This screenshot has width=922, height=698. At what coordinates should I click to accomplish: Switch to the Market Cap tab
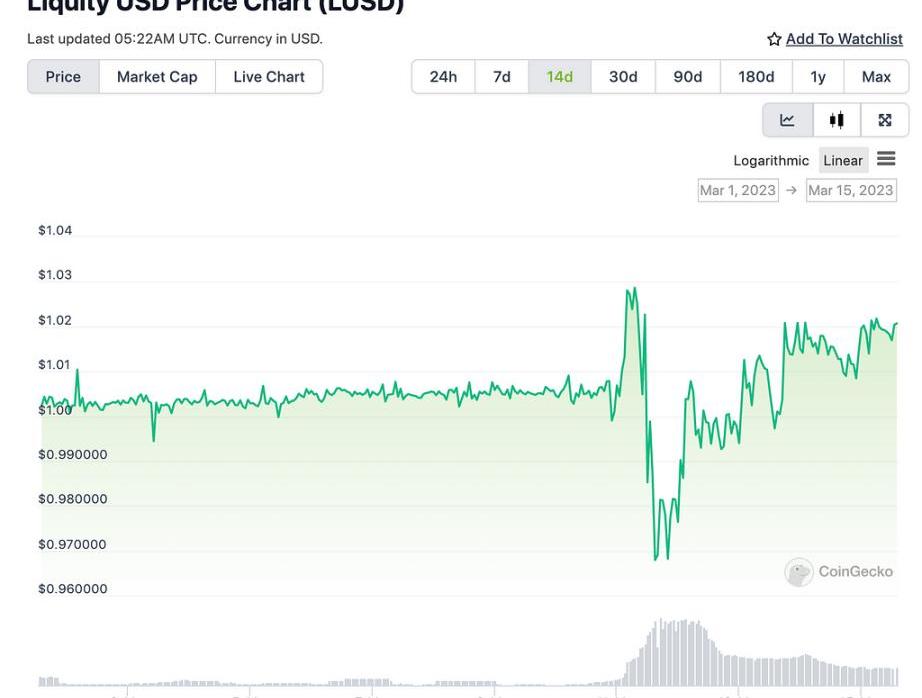(x=157, y=77)
